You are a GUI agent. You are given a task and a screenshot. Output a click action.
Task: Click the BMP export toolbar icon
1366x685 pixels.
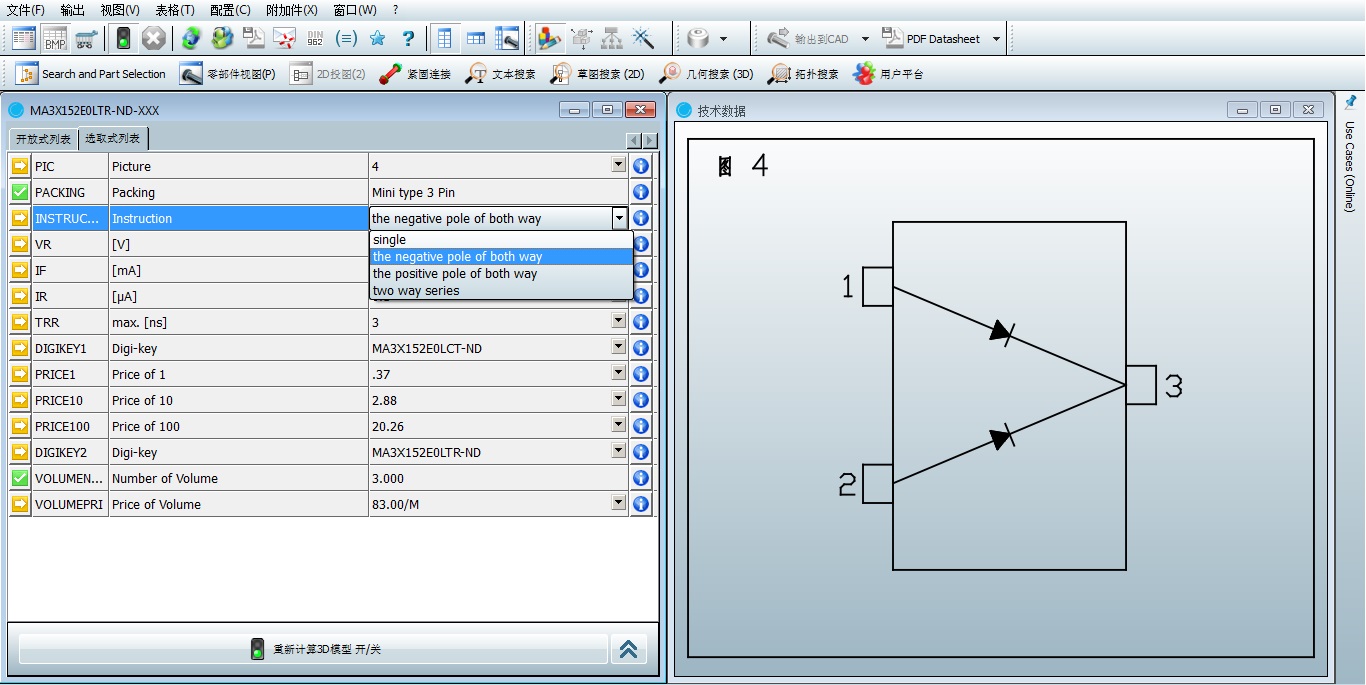pyautogui.click(x=55, y=39)
